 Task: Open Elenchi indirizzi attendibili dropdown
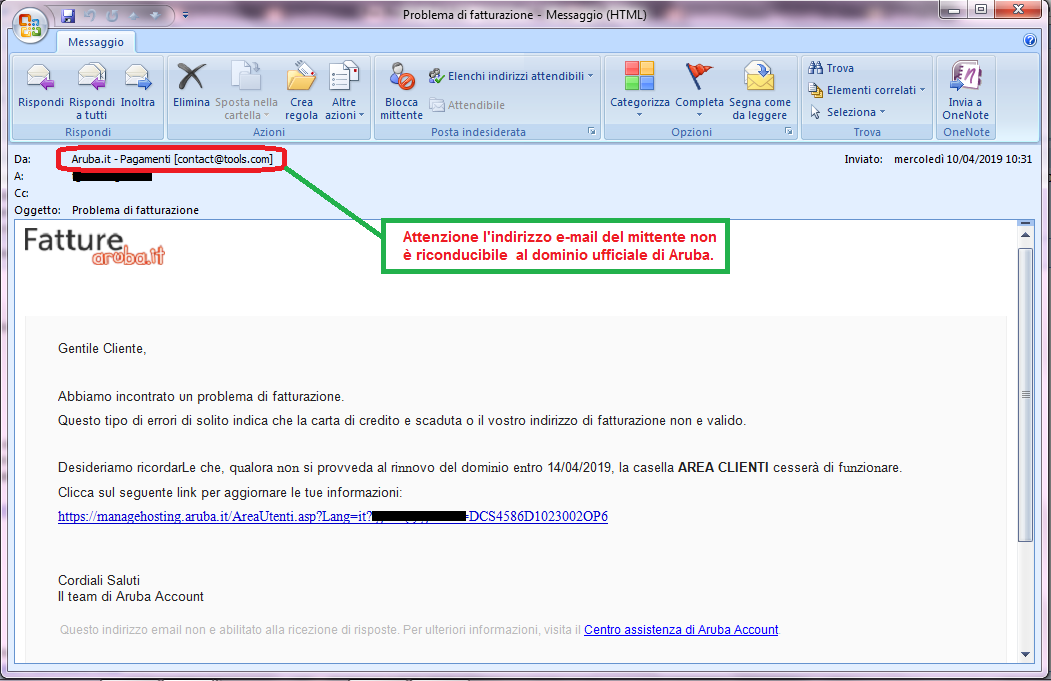[x=511, y=76]
